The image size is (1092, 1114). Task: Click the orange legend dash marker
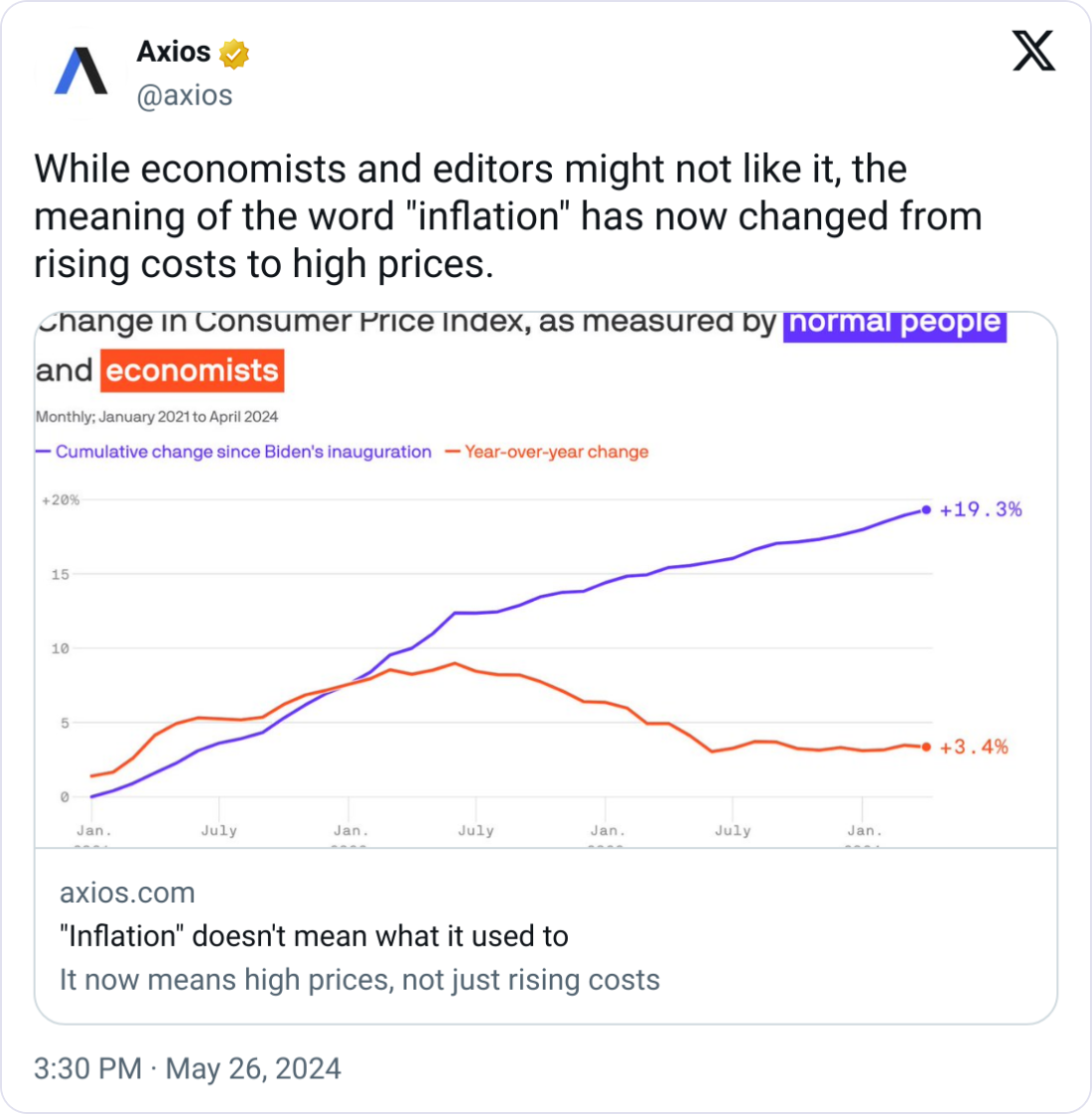(453, 452)
